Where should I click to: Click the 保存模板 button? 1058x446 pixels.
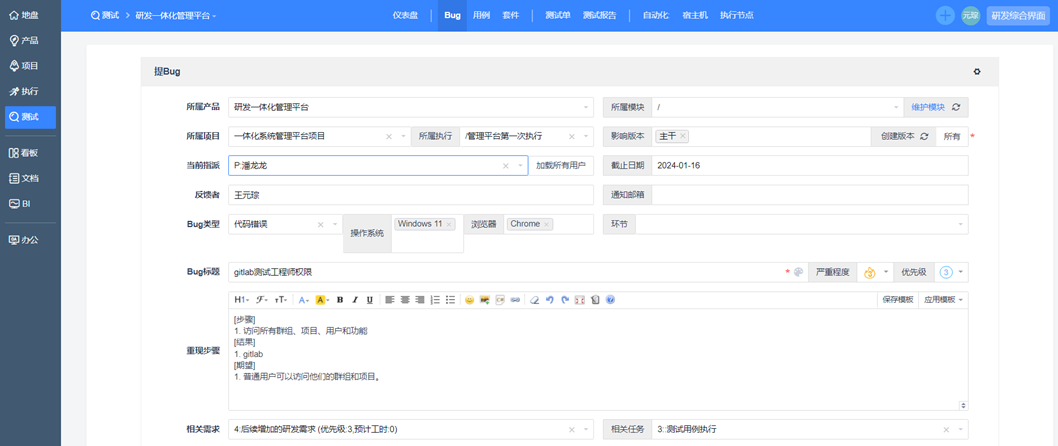click(x=898, y=300)
